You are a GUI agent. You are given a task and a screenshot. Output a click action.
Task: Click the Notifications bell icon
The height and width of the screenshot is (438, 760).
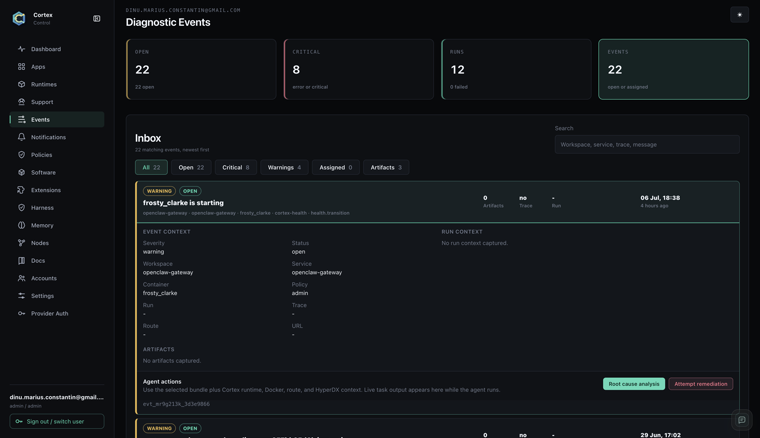pyautogui.click(x=21, y=137)
